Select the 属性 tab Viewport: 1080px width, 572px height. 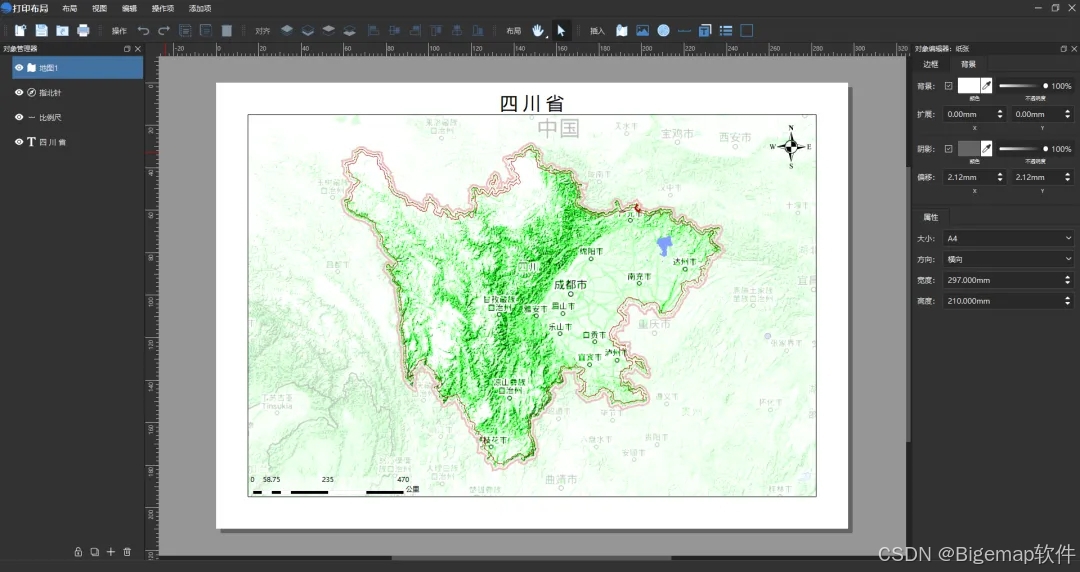931,217
